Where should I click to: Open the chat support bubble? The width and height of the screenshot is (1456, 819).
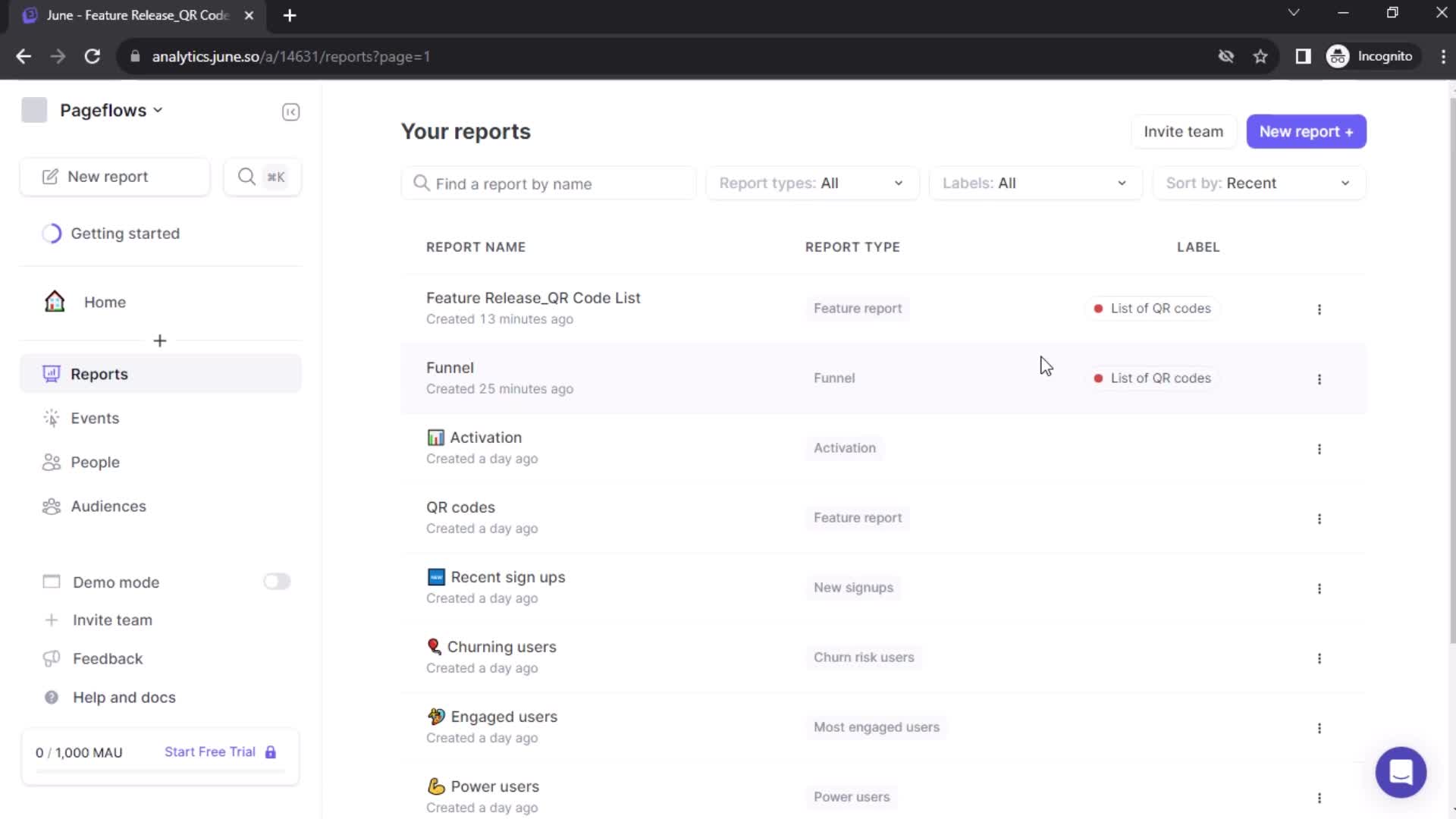[x=1401, y=772]
